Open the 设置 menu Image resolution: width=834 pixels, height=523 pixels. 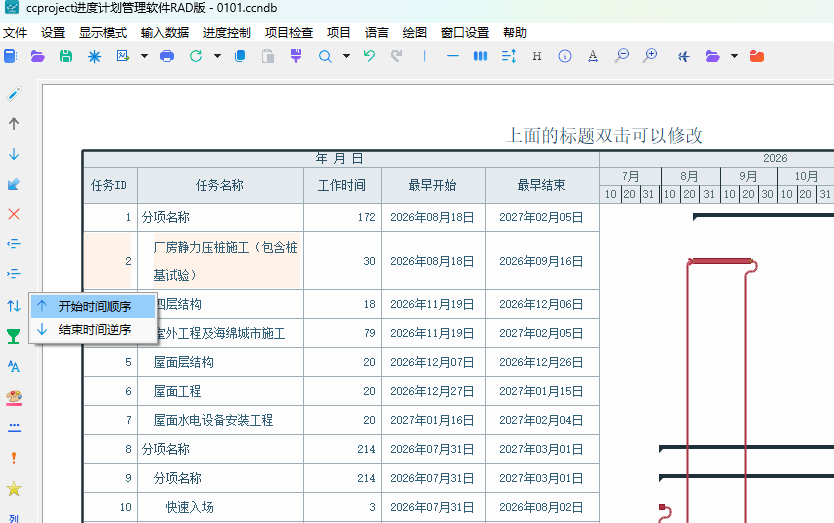pos(53,32)
